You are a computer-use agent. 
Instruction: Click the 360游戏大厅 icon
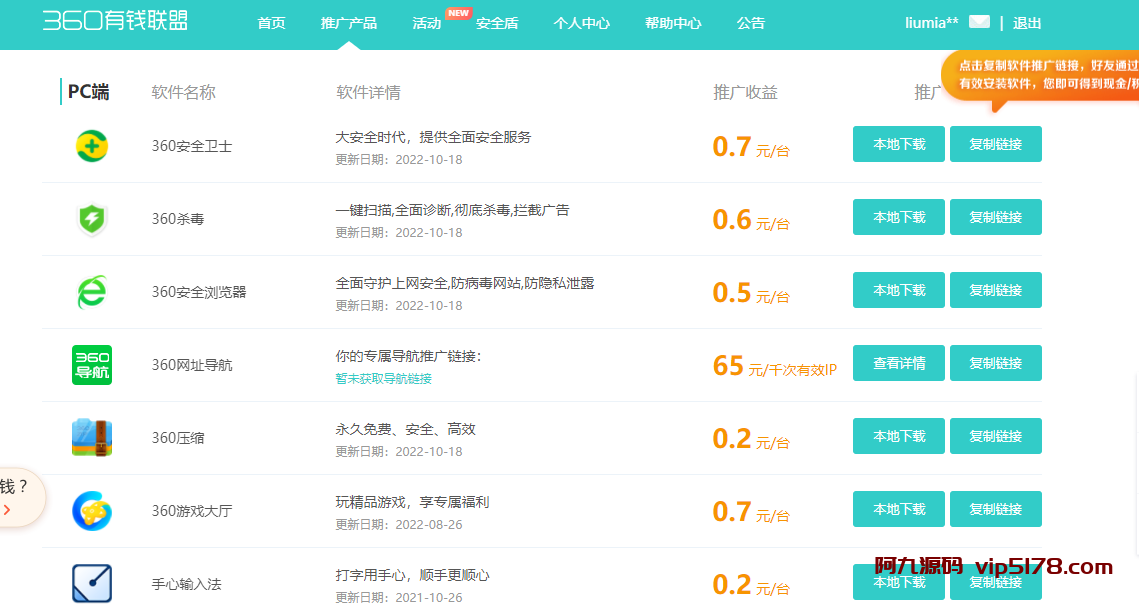point(92,511)
